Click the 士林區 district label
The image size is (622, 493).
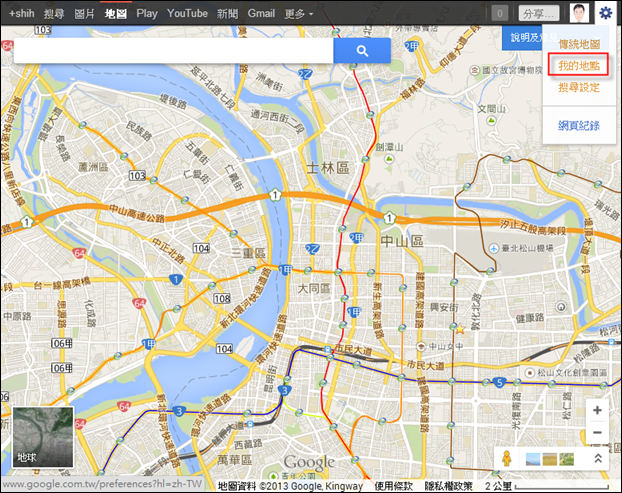328,168
